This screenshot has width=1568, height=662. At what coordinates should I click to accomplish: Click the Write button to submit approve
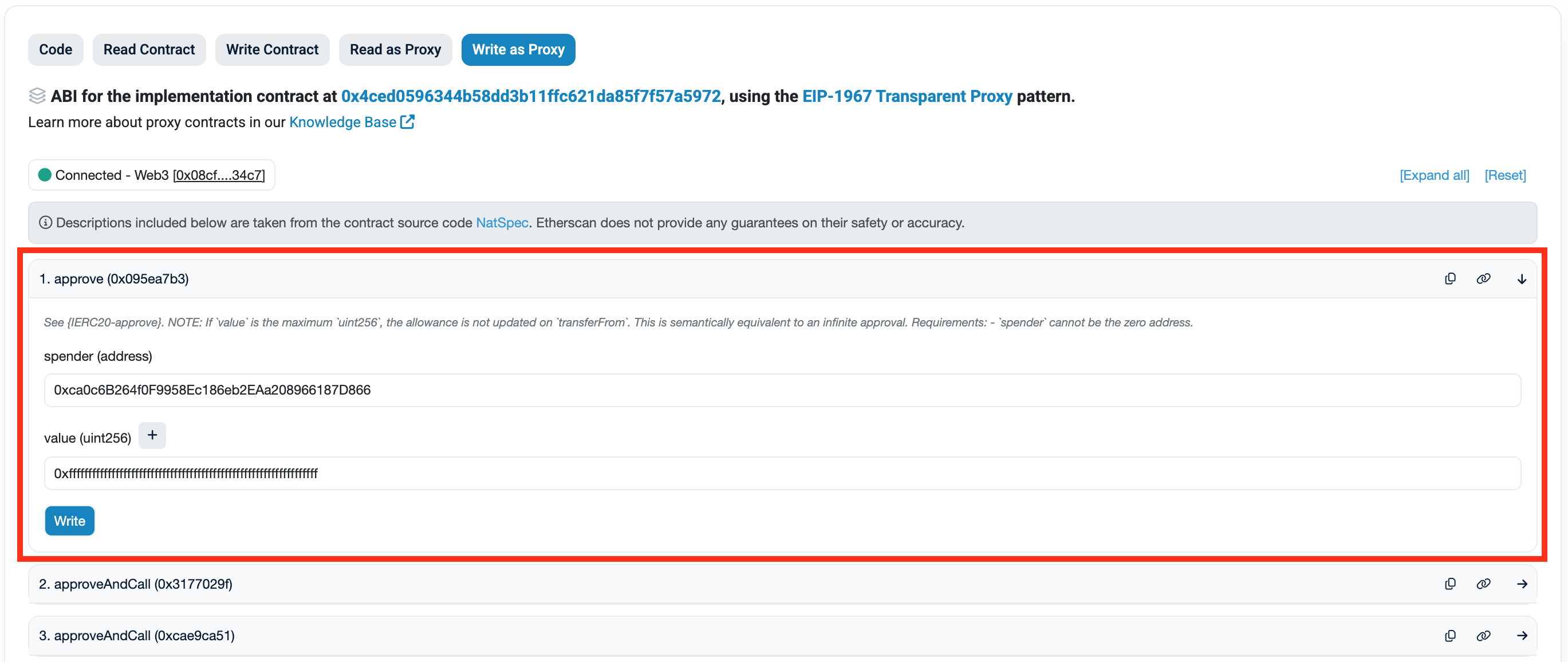tap(69, 520)
